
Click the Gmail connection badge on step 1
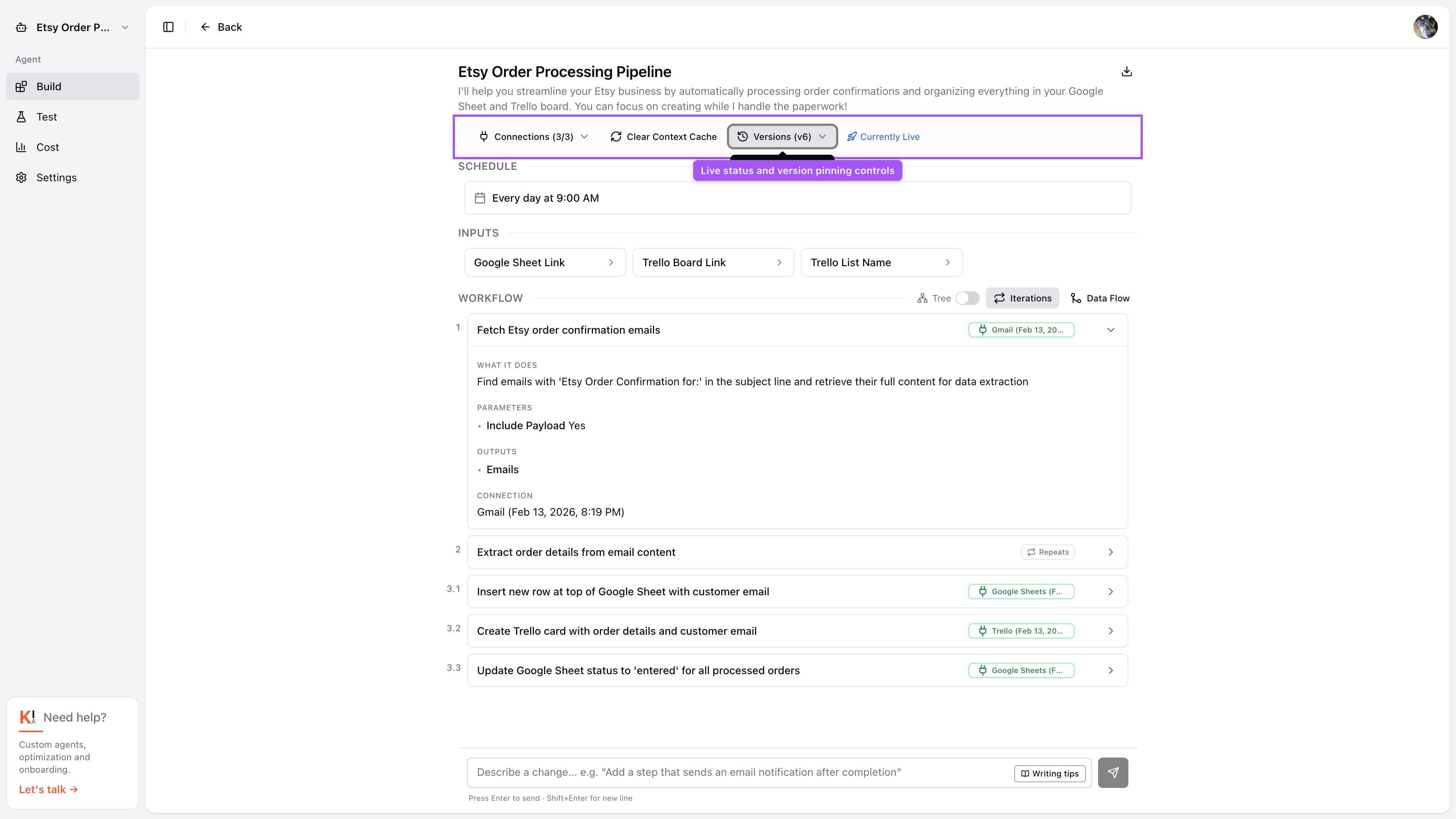(1021, 330)
